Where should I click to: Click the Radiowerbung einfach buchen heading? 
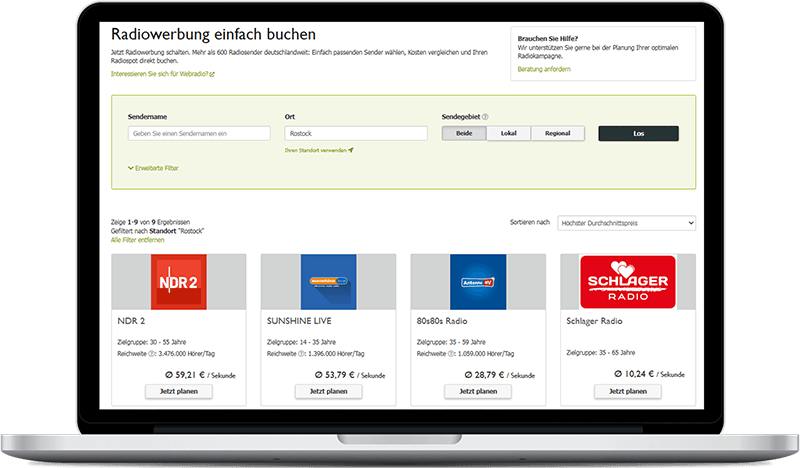tap(213, 34)
